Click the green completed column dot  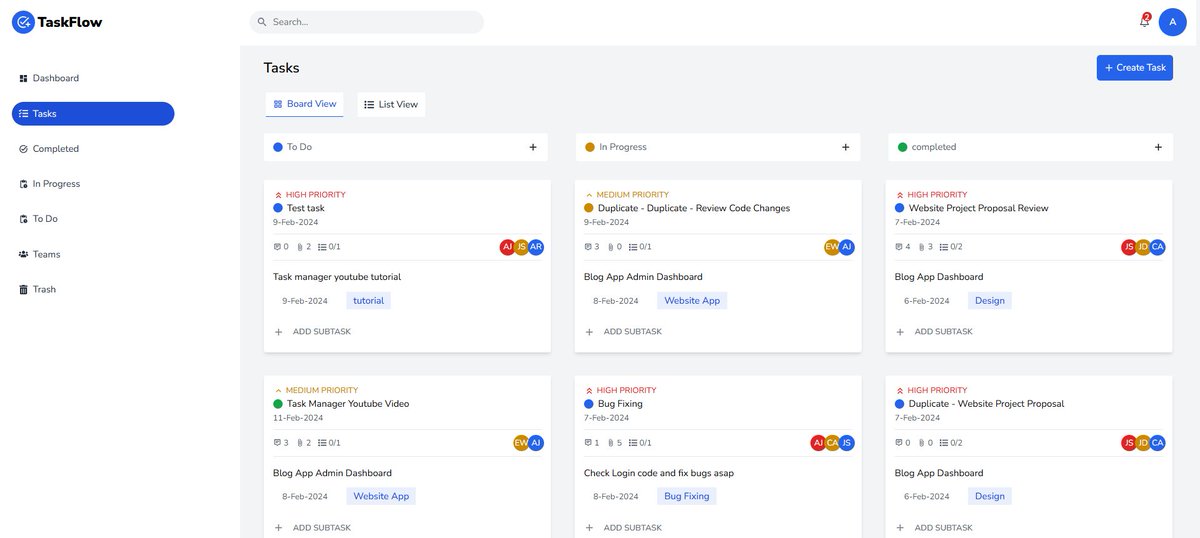click(x=902, y=147)
